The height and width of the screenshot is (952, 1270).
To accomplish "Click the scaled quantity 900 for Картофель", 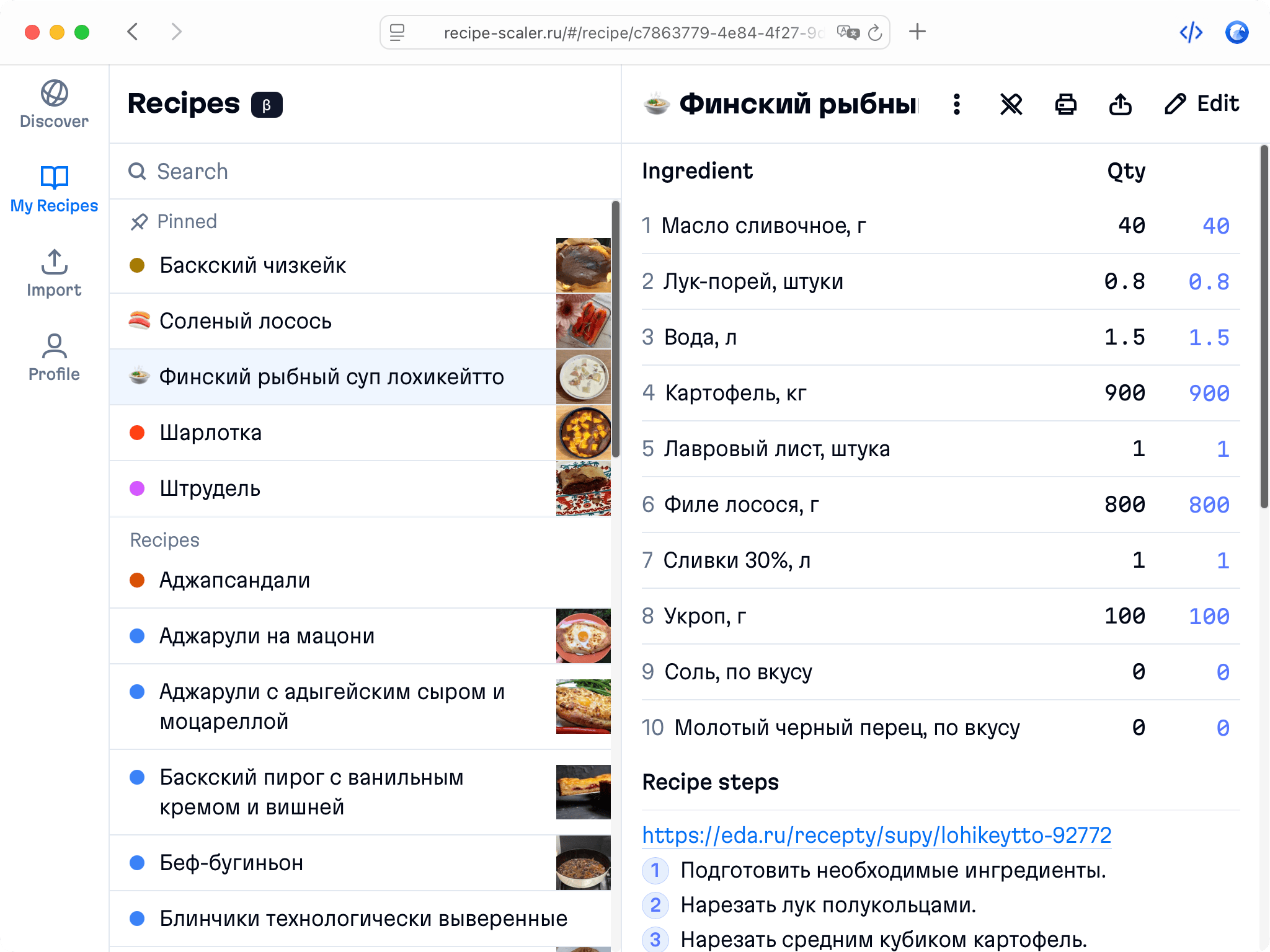I will point(1209,393).
